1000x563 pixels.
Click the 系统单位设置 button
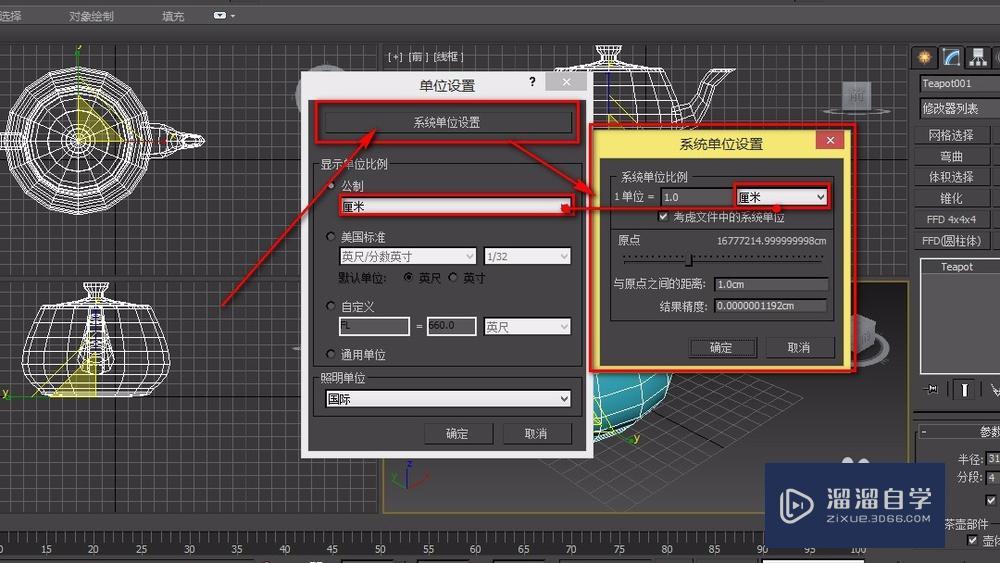click(x=448, y=122)
